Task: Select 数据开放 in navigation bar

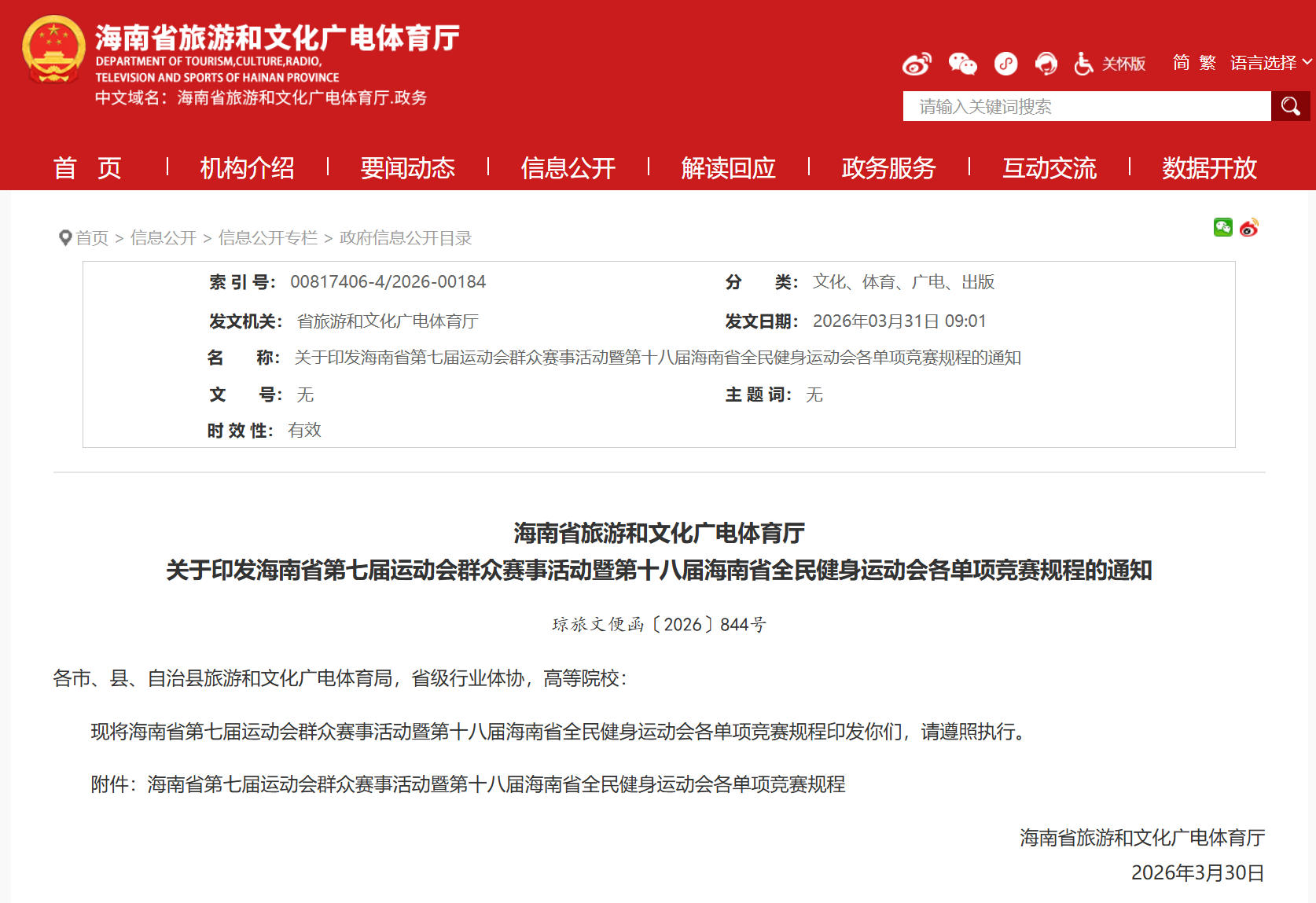Action: click(x=1209, y=167)
